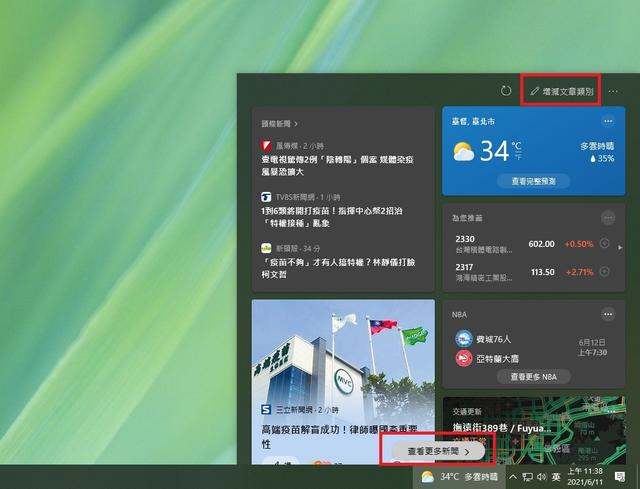Open the panel's top-right more options menu
The image size is (640, 489).
[x=613, y=91]
